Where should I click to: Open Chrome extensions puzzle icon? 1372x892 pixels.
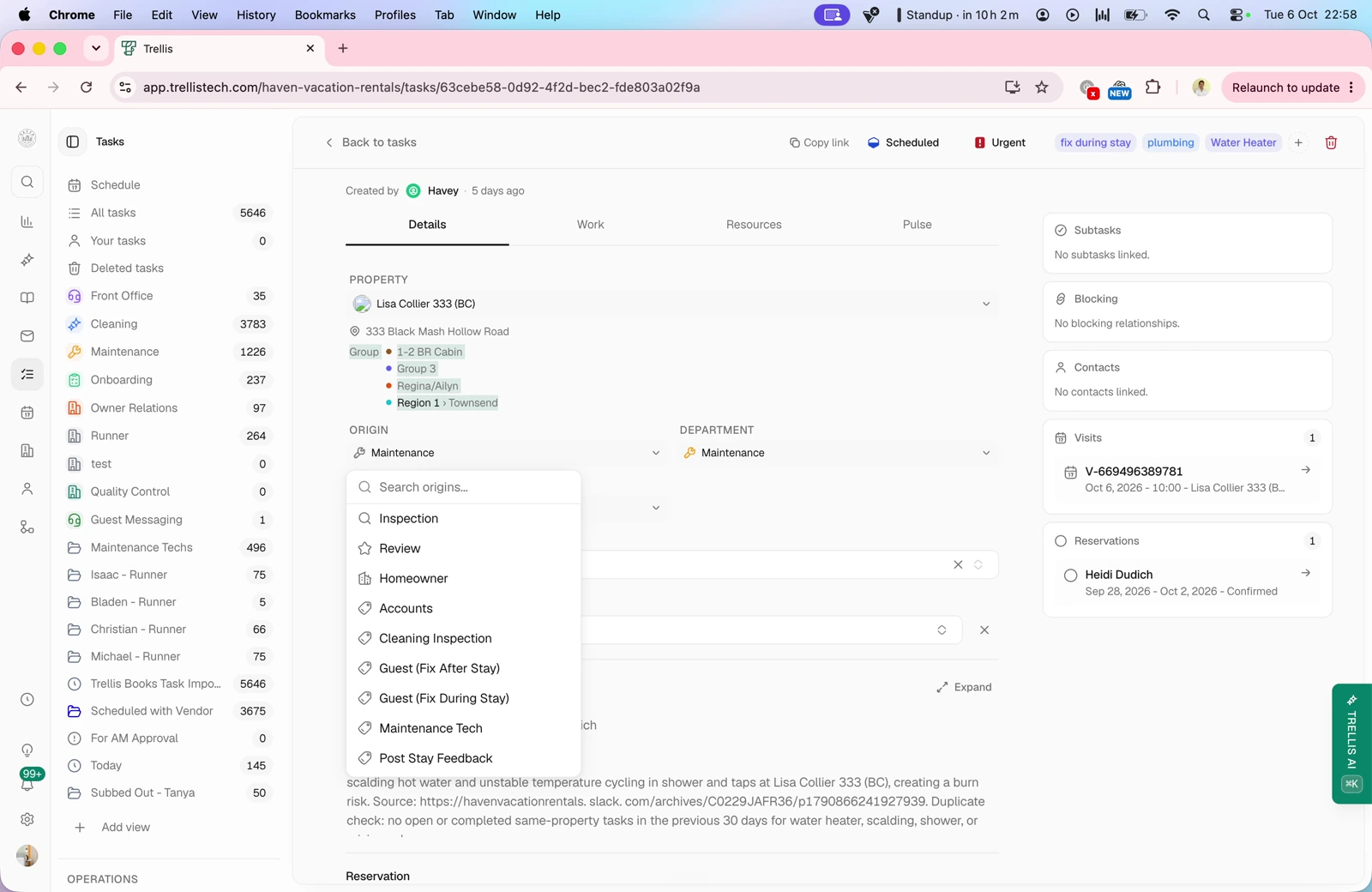click(x=1153, y=87)
